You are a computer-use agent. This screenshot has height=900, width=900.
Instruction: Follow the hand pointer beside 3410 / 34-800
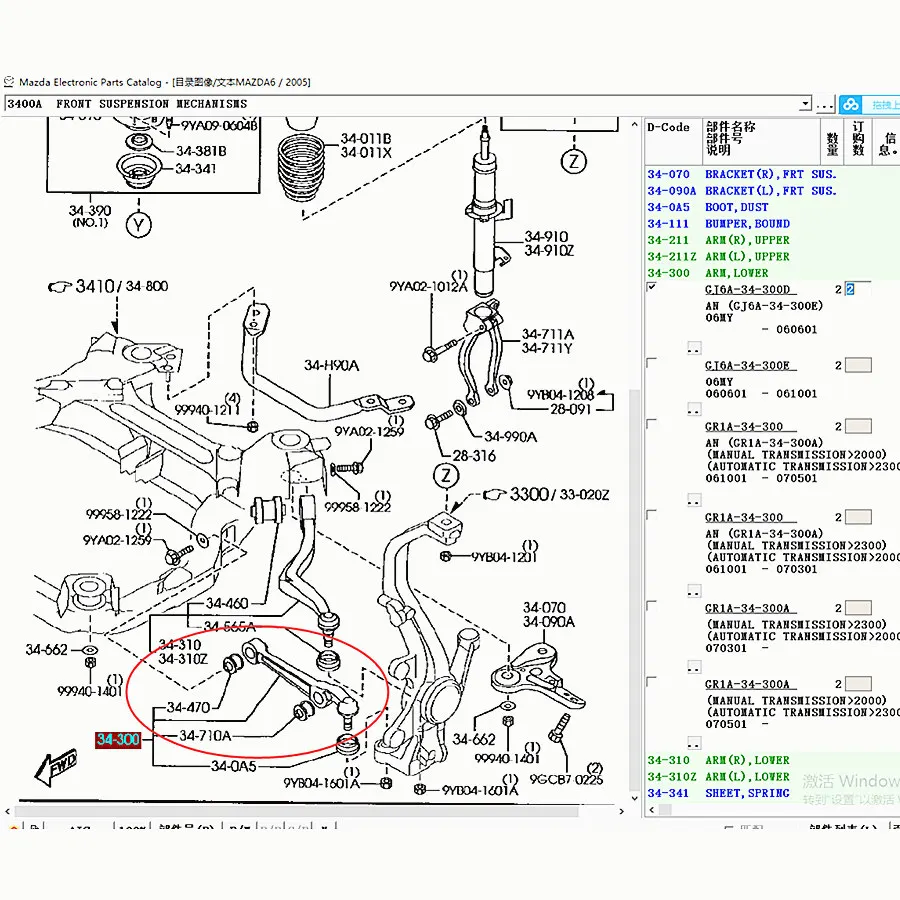pyautogui.click(x=60, y=286)
